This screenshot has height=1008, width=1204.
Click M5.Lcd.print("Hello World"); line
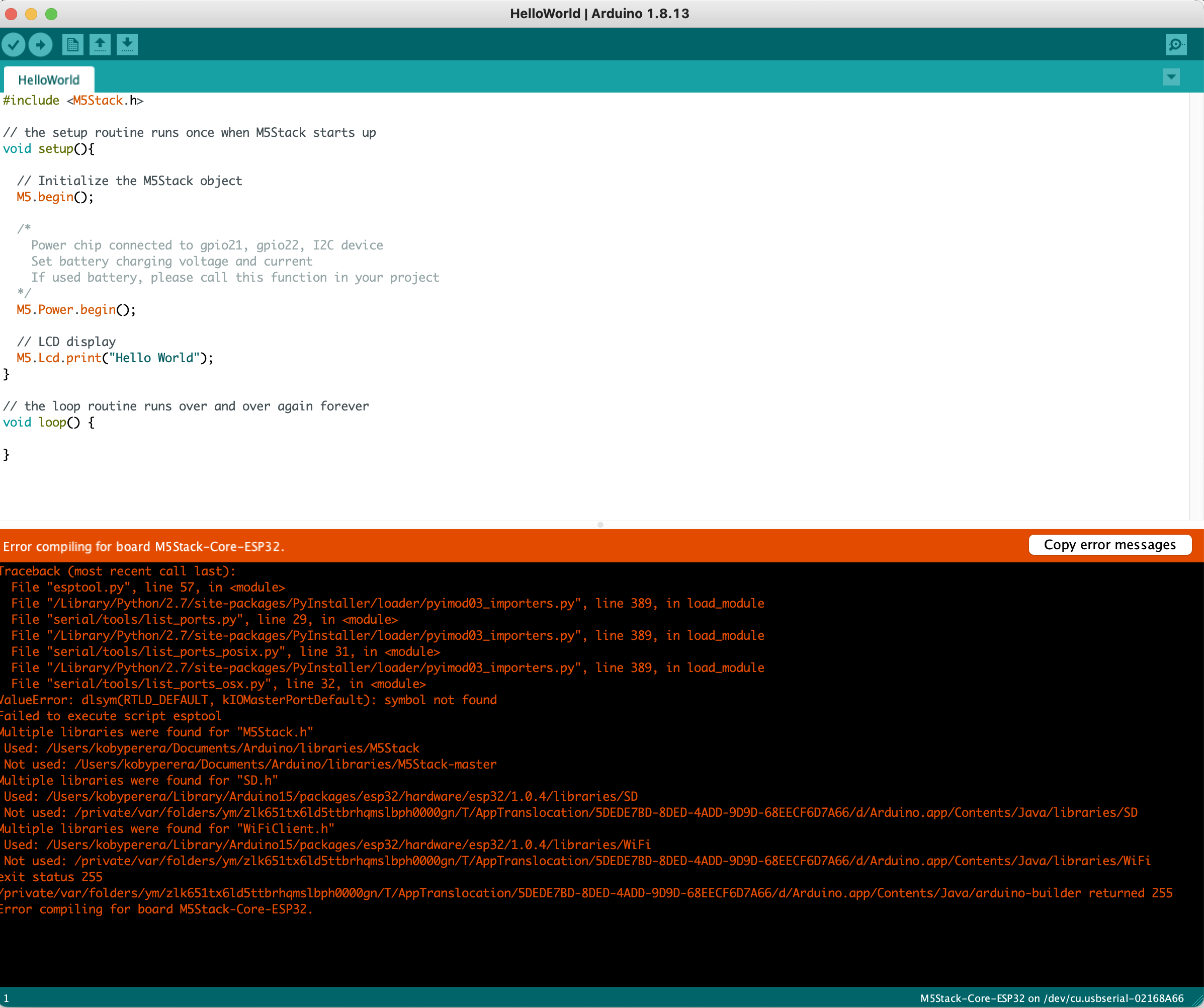[x=115, y=358]
